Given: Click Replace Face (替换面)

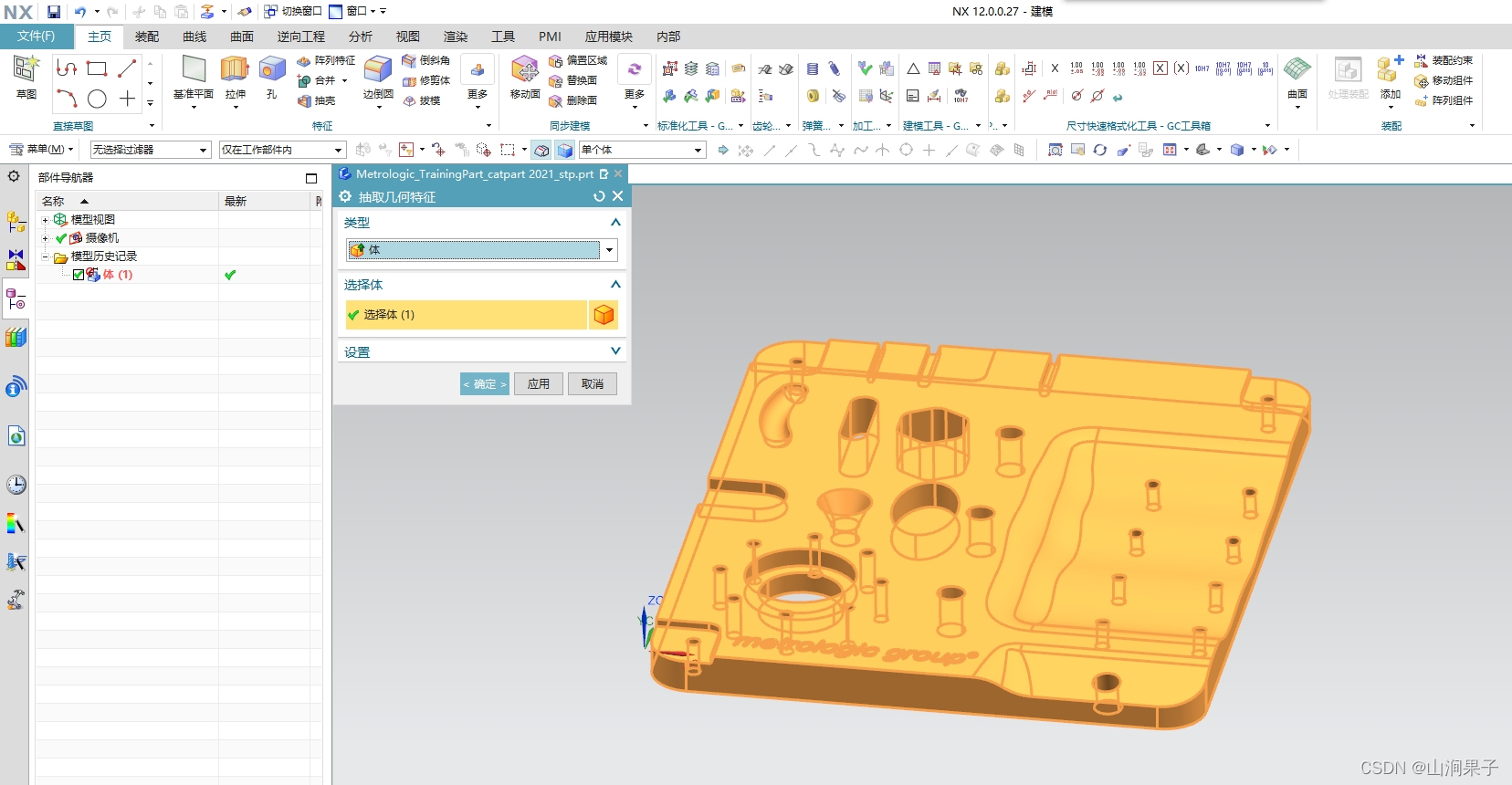Looking at the screenshot, I should [572, 80].
